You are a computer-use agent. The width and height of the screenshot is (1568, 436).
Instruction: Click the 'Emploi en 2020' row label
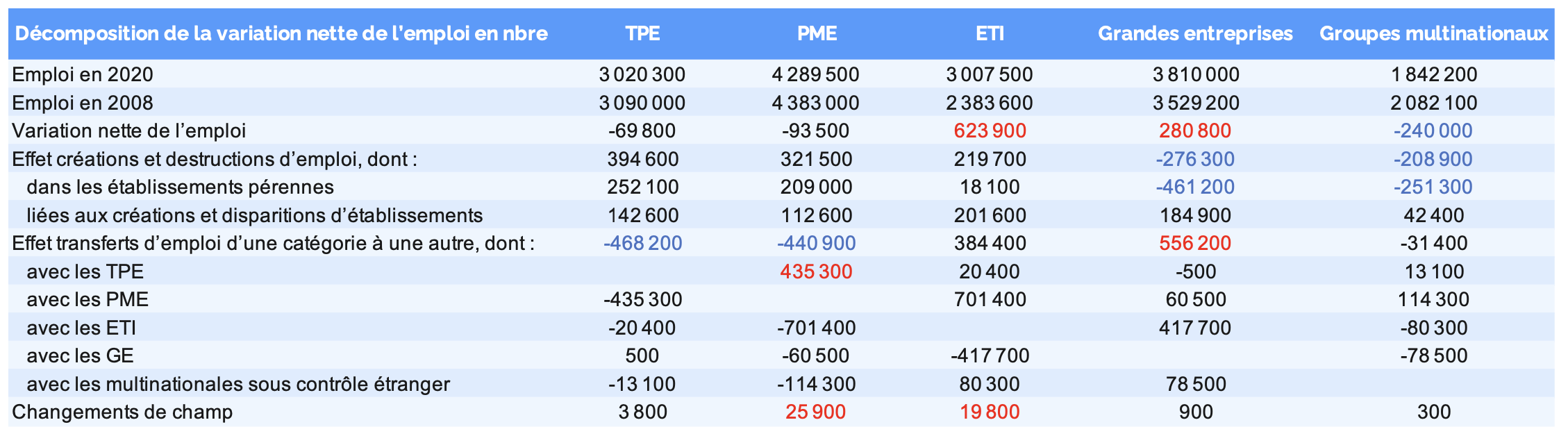click(83, 74)
